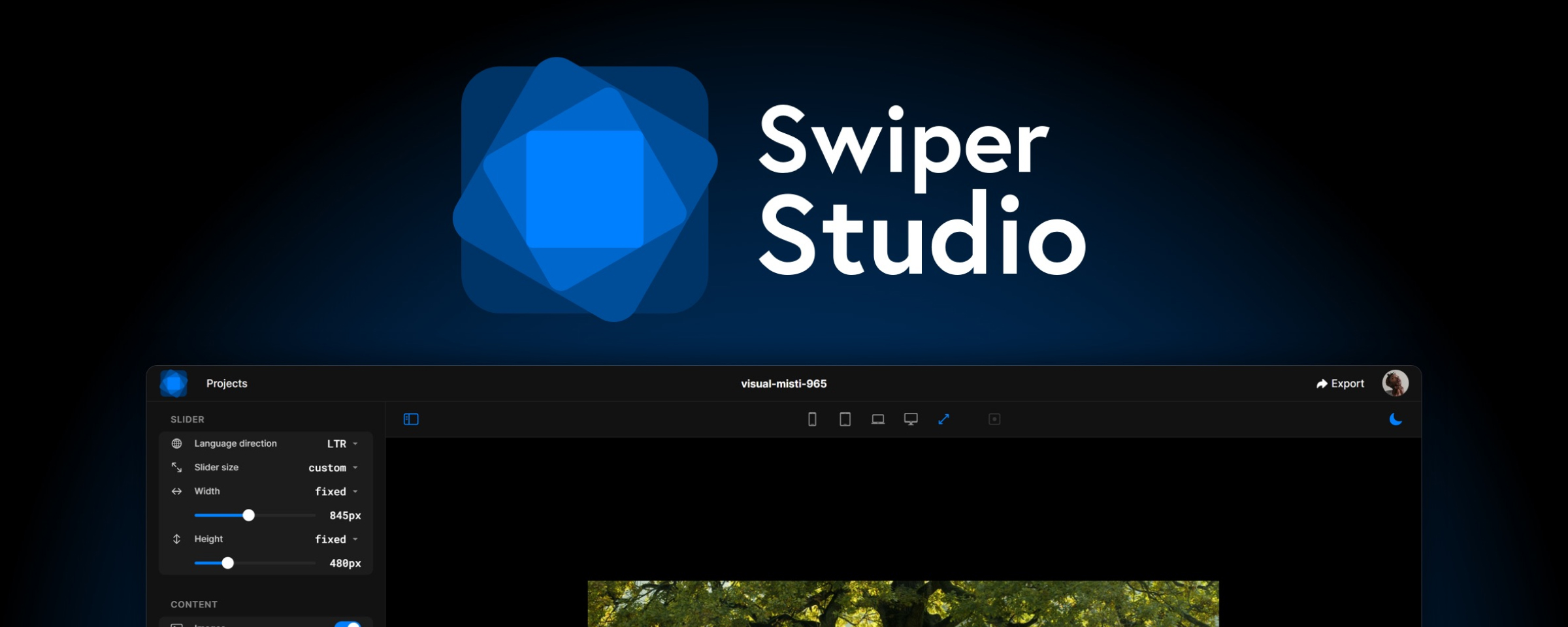Open the Width fixed dropdown

(336, 491)
